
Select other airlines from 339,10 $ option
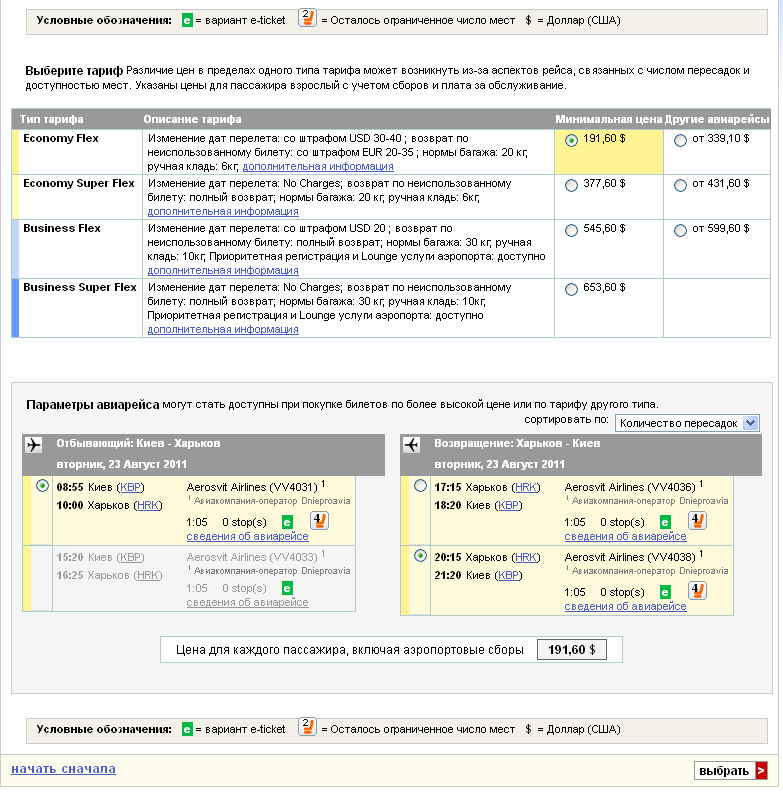pos(681,141)
